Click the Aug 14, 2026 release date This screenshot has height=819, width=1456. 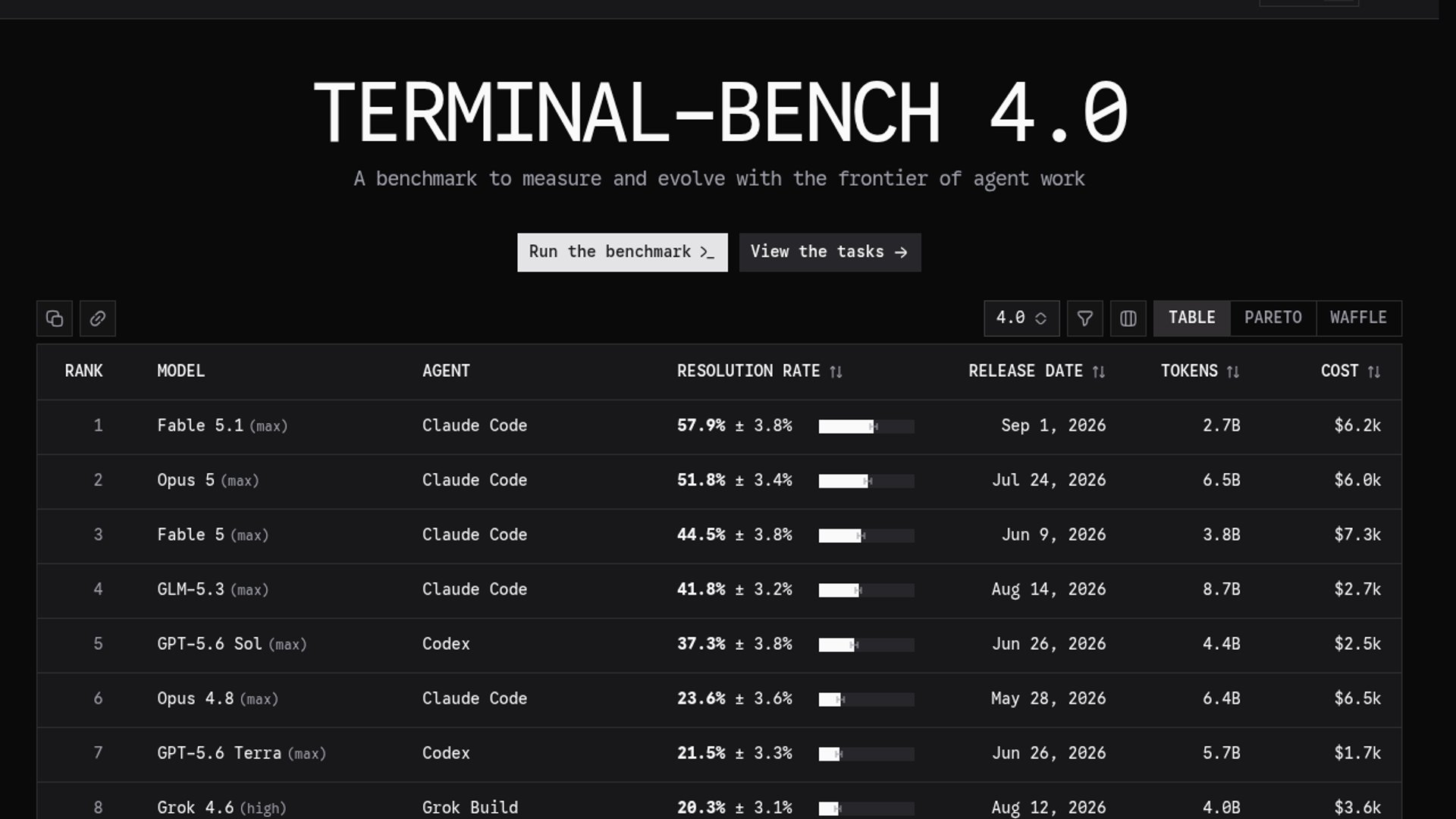(1049, 590)
